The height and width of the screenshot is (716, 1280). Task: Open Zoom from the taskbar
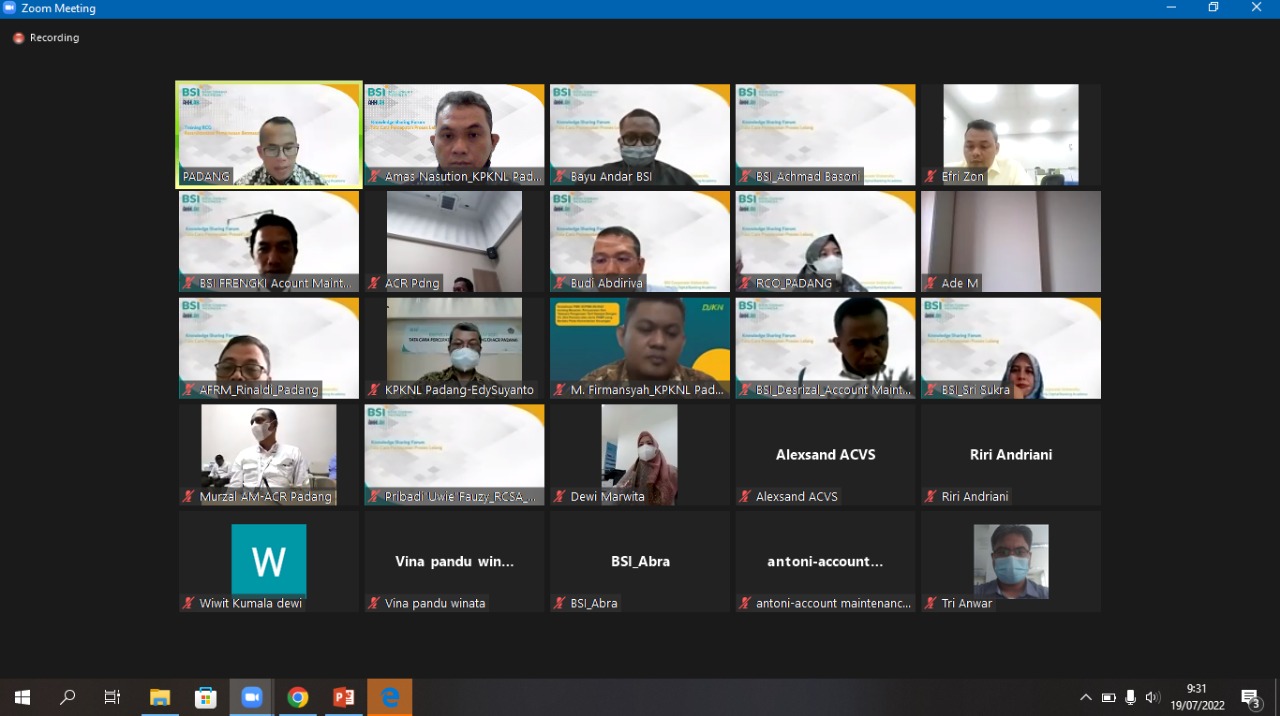(x=252, y=697)
